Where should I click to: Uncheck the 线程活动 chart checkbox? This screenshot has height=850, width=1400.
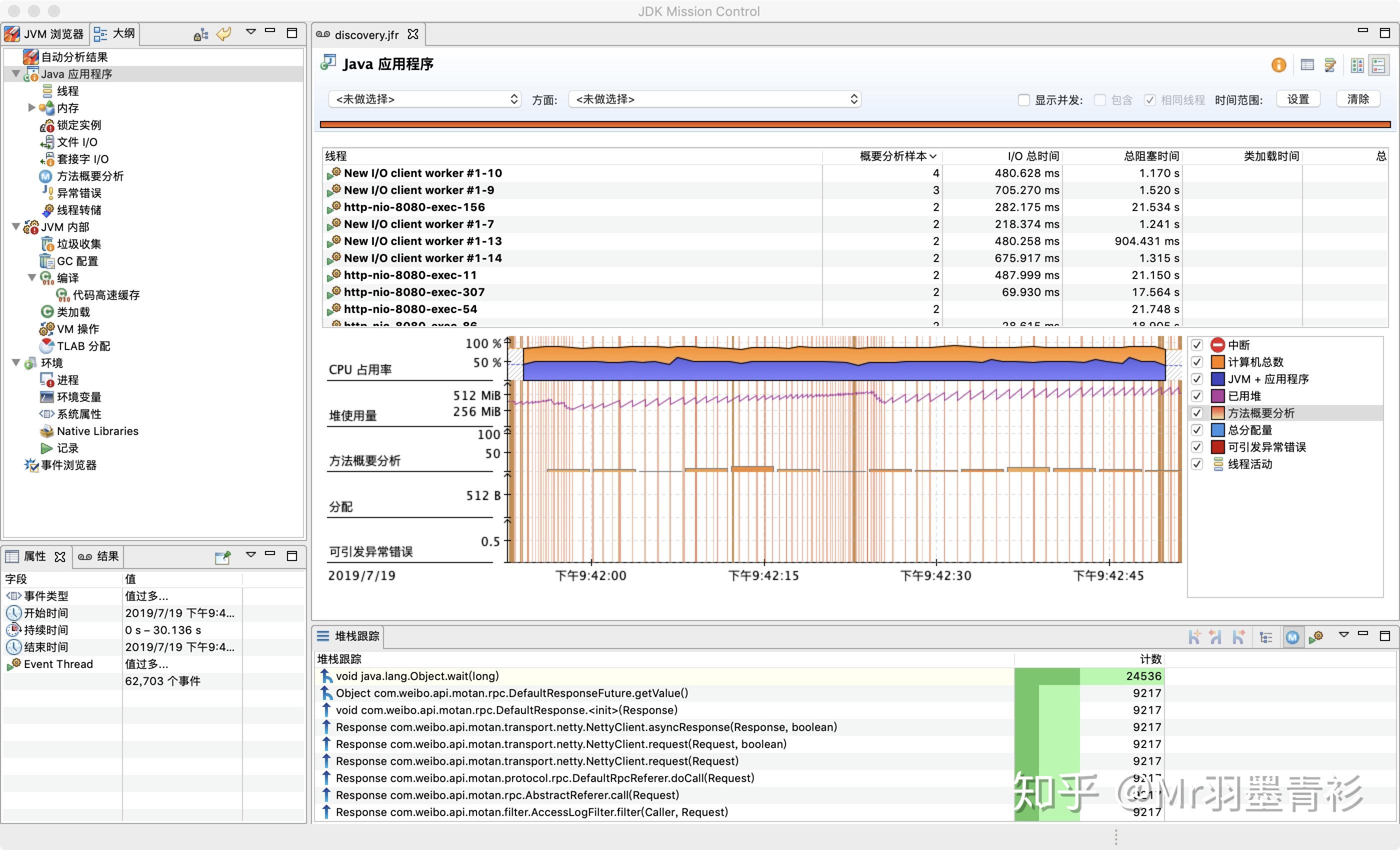(x=1197, y=464)
